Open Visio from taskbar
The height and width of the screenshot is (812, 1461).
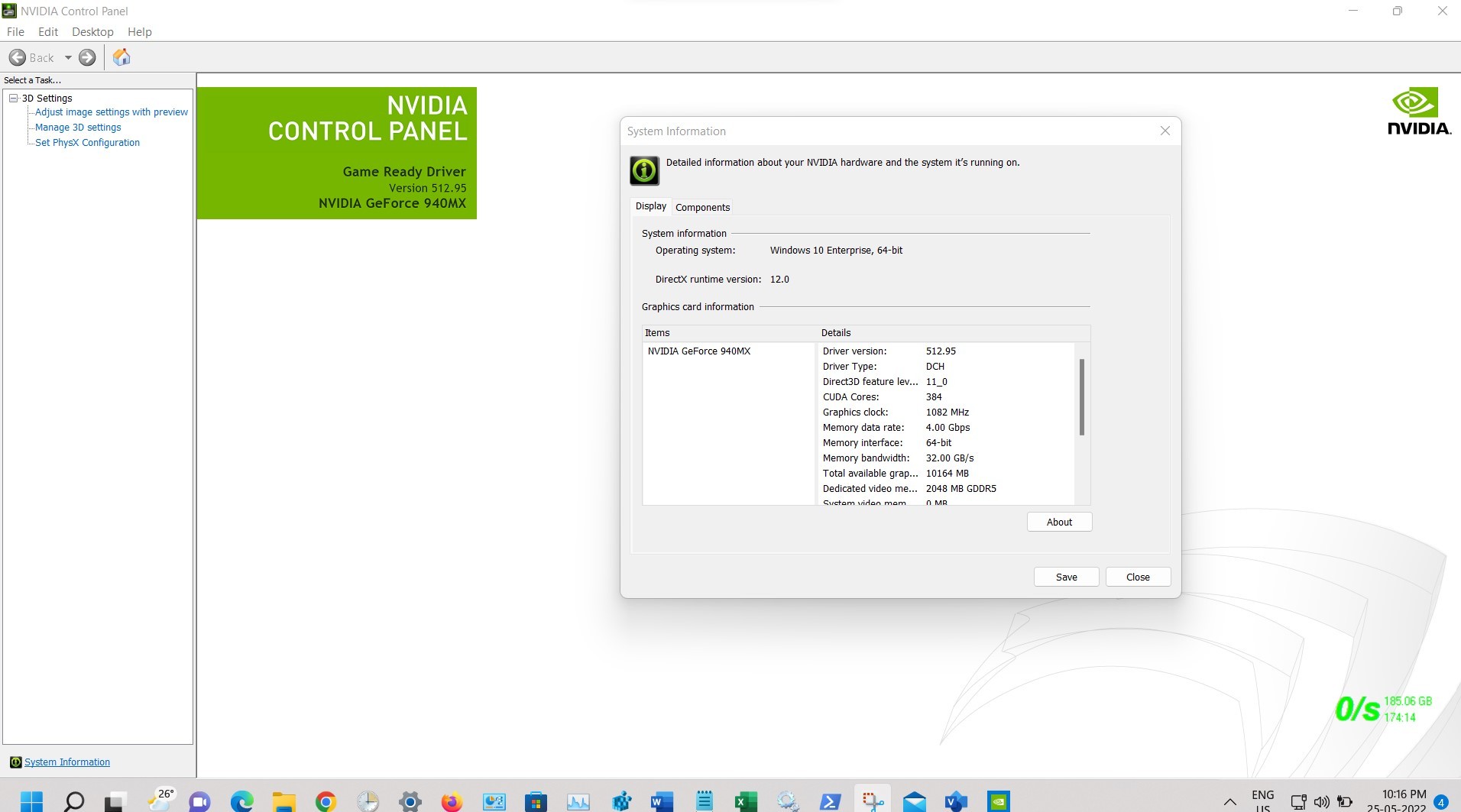(956, 801)
